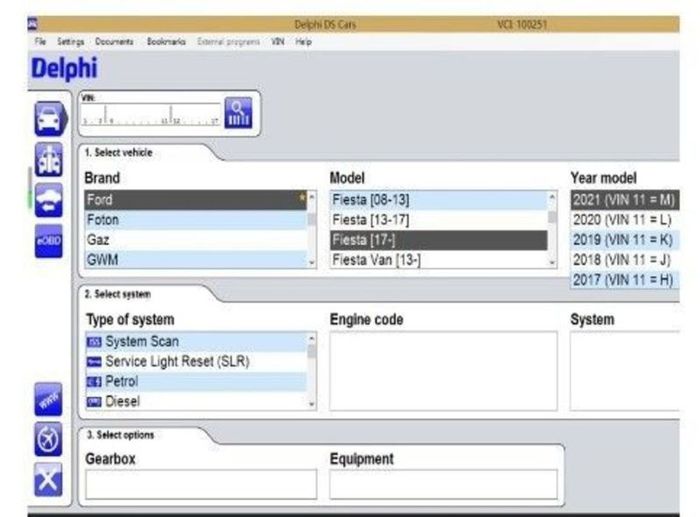Click the System list box
Viewport: 700px width, 517px height.
tap(625, 371)
